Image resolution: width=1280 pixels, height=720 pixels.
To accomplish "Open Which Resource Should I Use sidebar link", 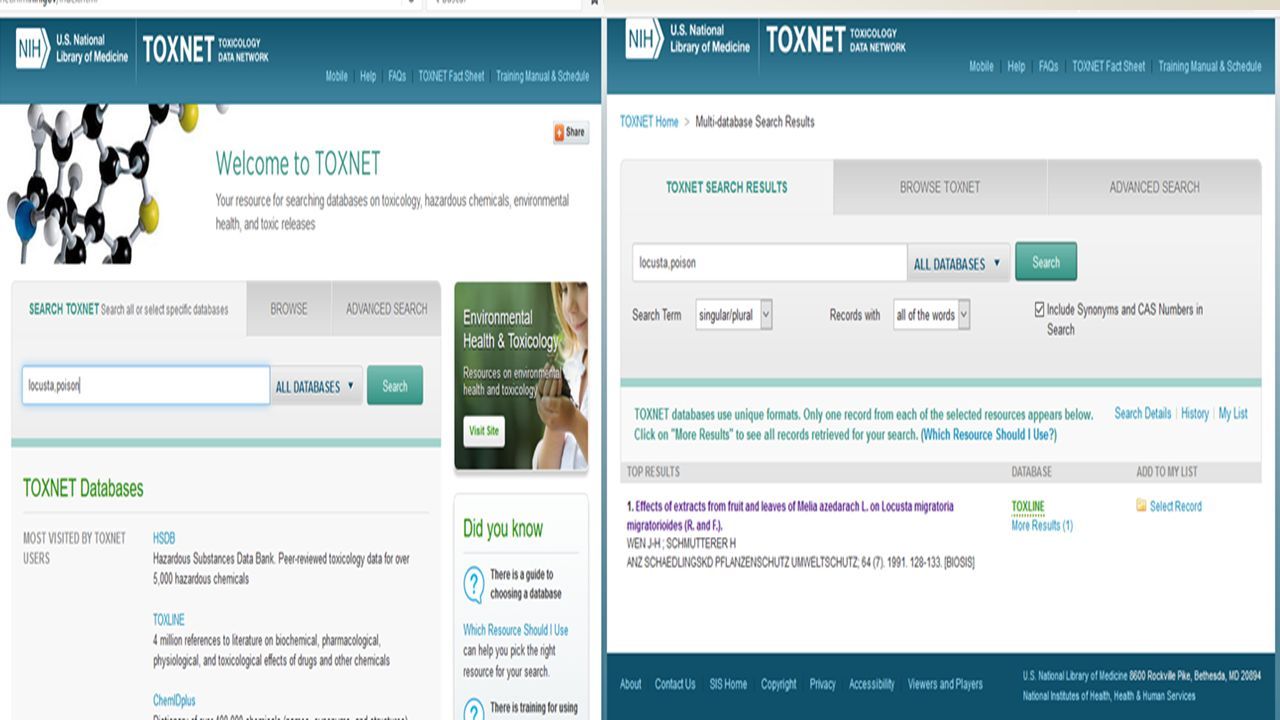I will pos(516,630).
